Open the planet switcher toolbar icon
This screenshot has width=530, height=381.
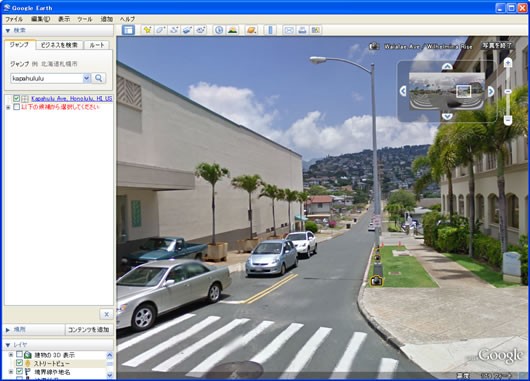[x=251, y=30]
